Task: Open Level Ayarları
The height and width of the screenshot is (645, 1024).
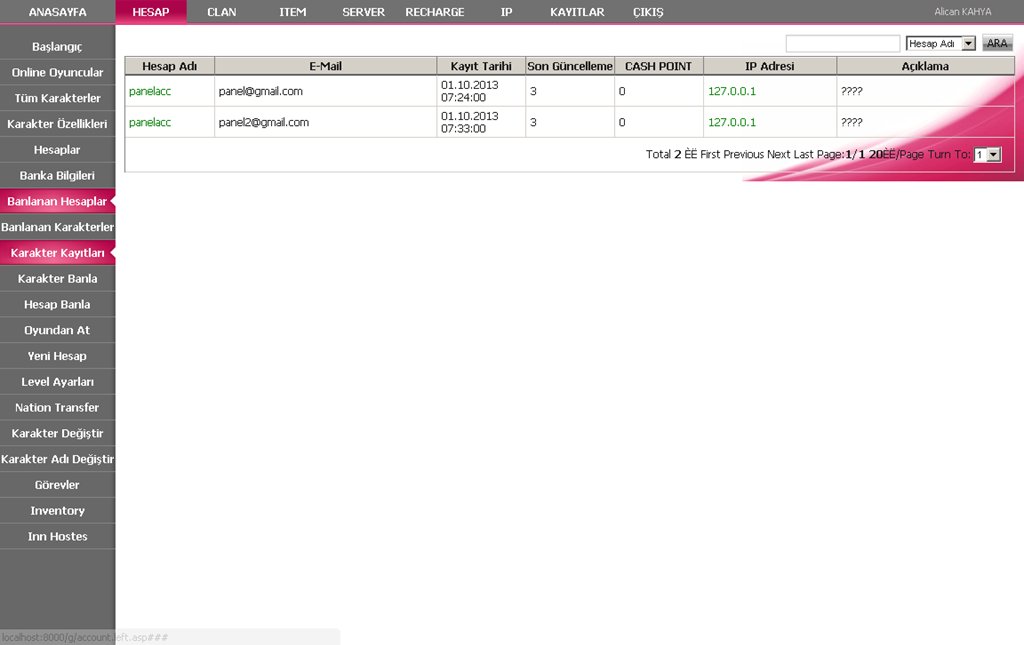Action: click(57, 382)
